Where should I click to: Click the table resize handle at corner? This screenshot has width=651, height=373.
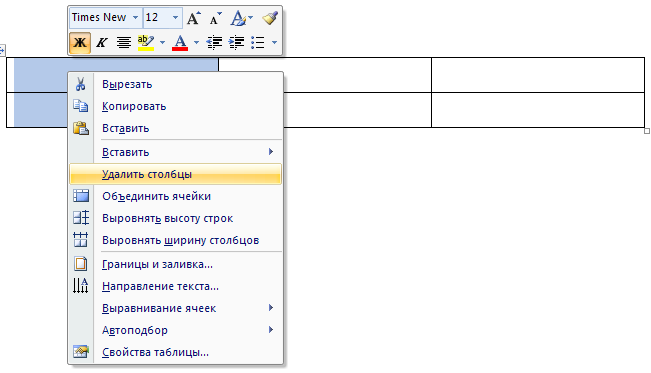tap(647, 131)
